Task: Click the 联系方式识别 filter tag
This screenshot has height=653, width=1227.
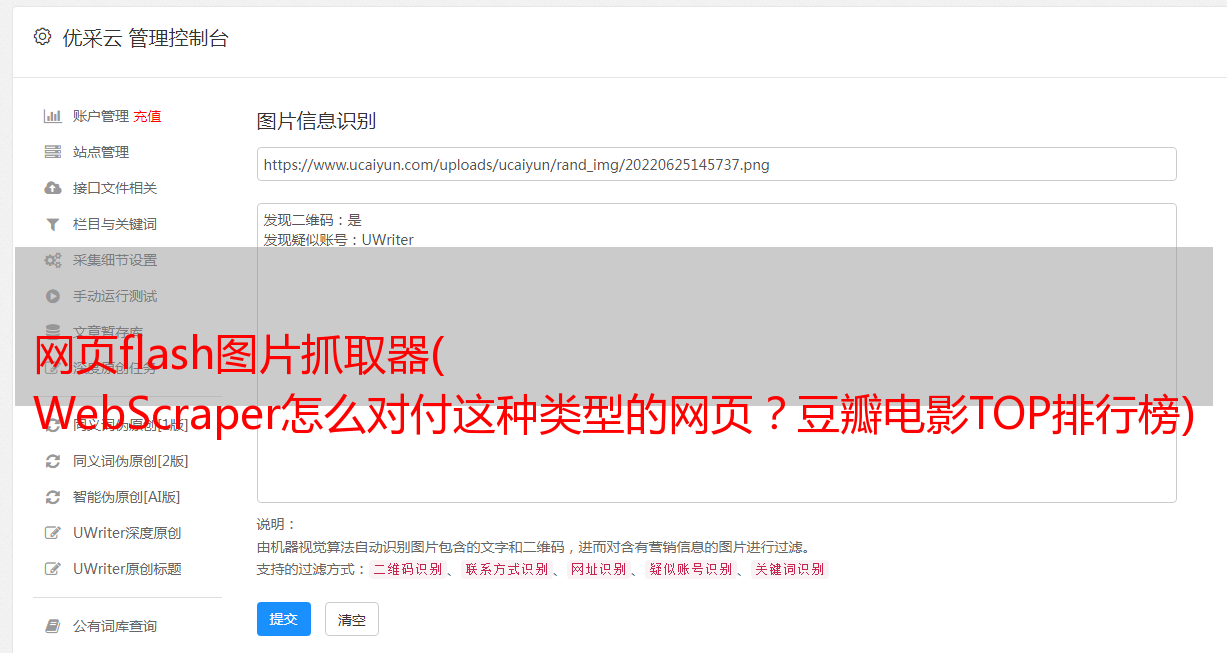Action: 506,569
